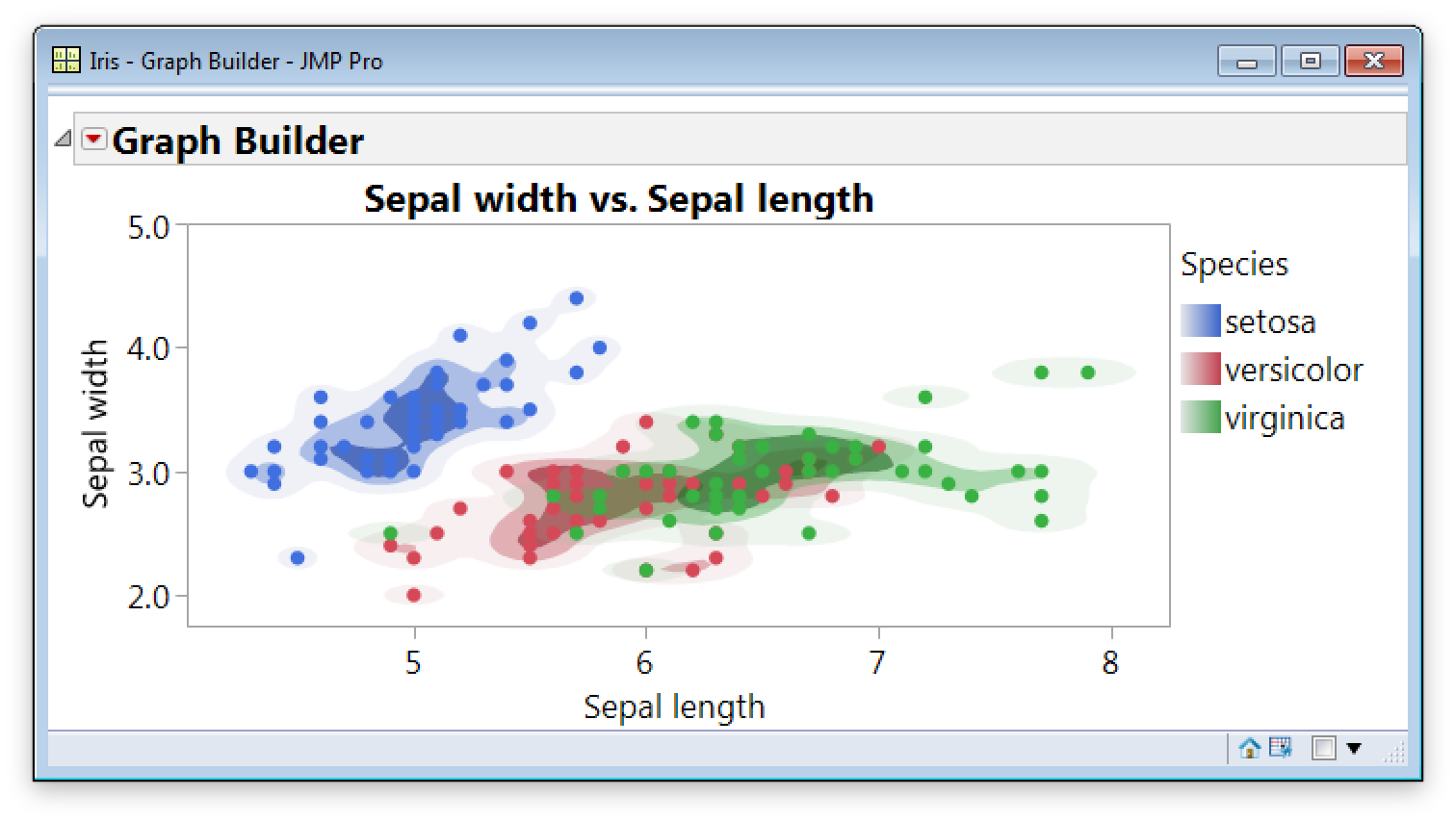The image size is (1456, 822).
Task: Maximize the Graph Builder window
Action: (1310, 62)
